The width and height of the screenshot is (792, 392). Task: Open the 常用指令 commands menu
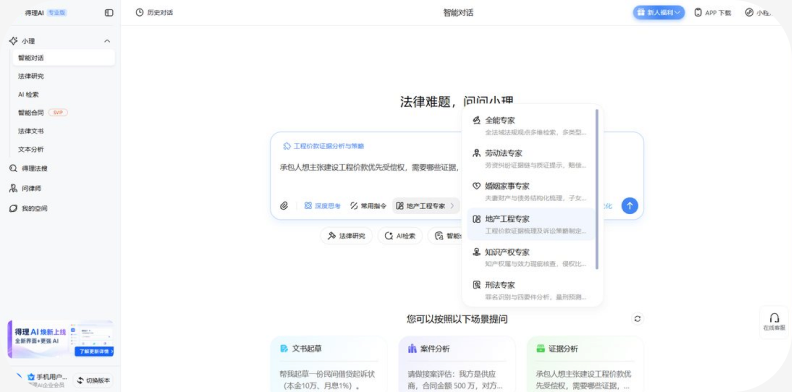[x=368, y=206]
